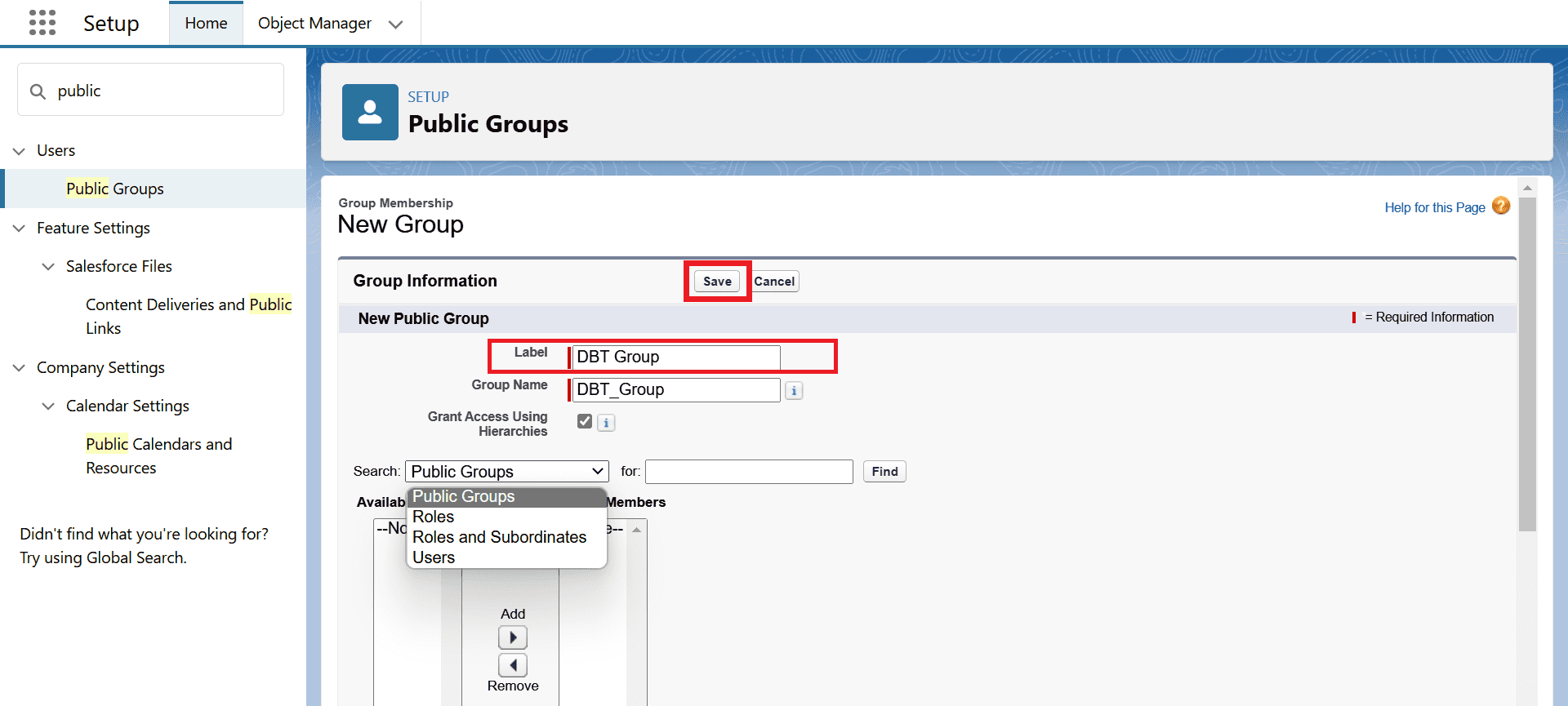Open Public Calendars and Resources
This screenshot has height=706, width=1568.
tap(159, 456)
